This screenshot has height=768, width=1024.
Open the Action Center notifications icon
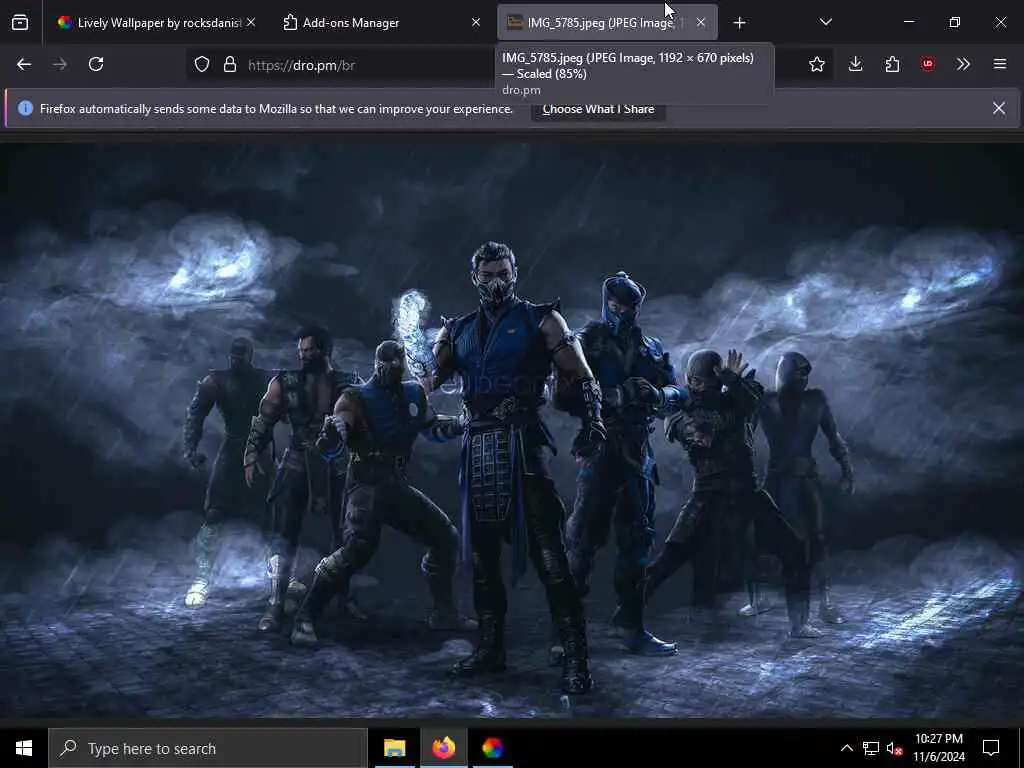click(991, 748)
